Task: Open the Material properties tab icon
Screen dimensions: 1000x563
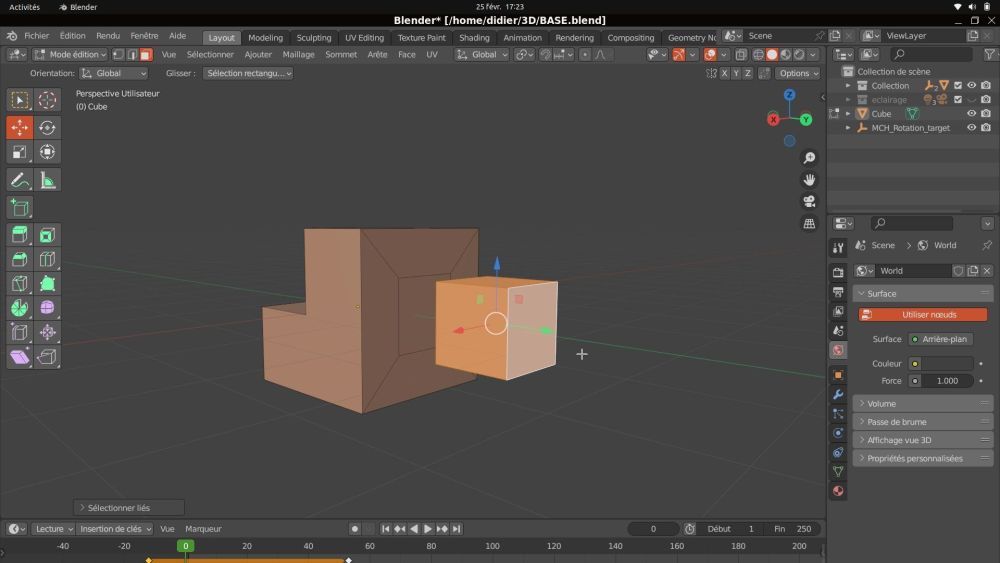Action: [x=839, y=491]
